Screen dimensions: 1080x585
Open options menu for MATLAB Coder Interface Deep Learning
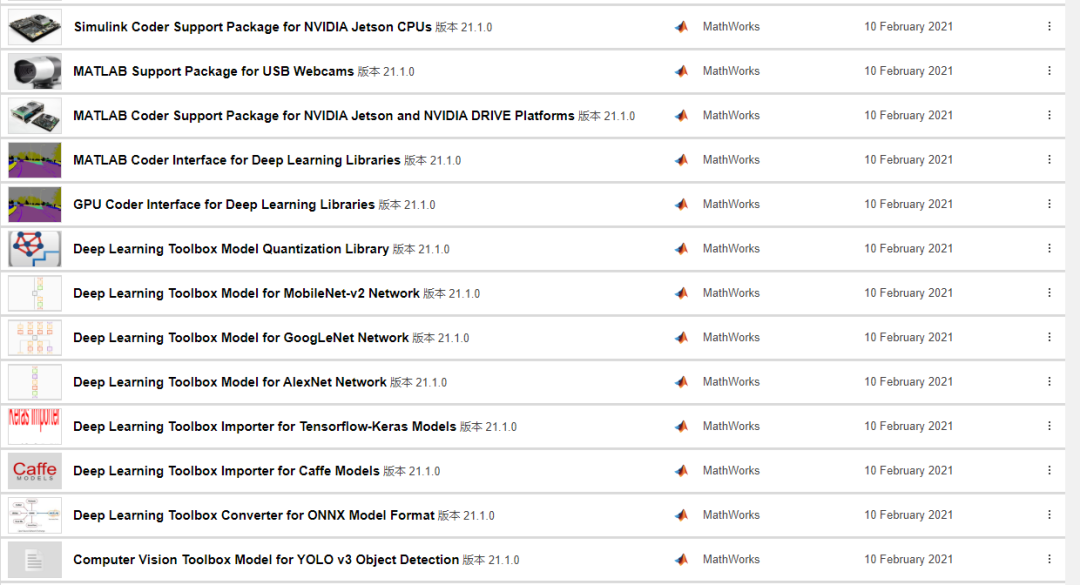[1049, 160]
